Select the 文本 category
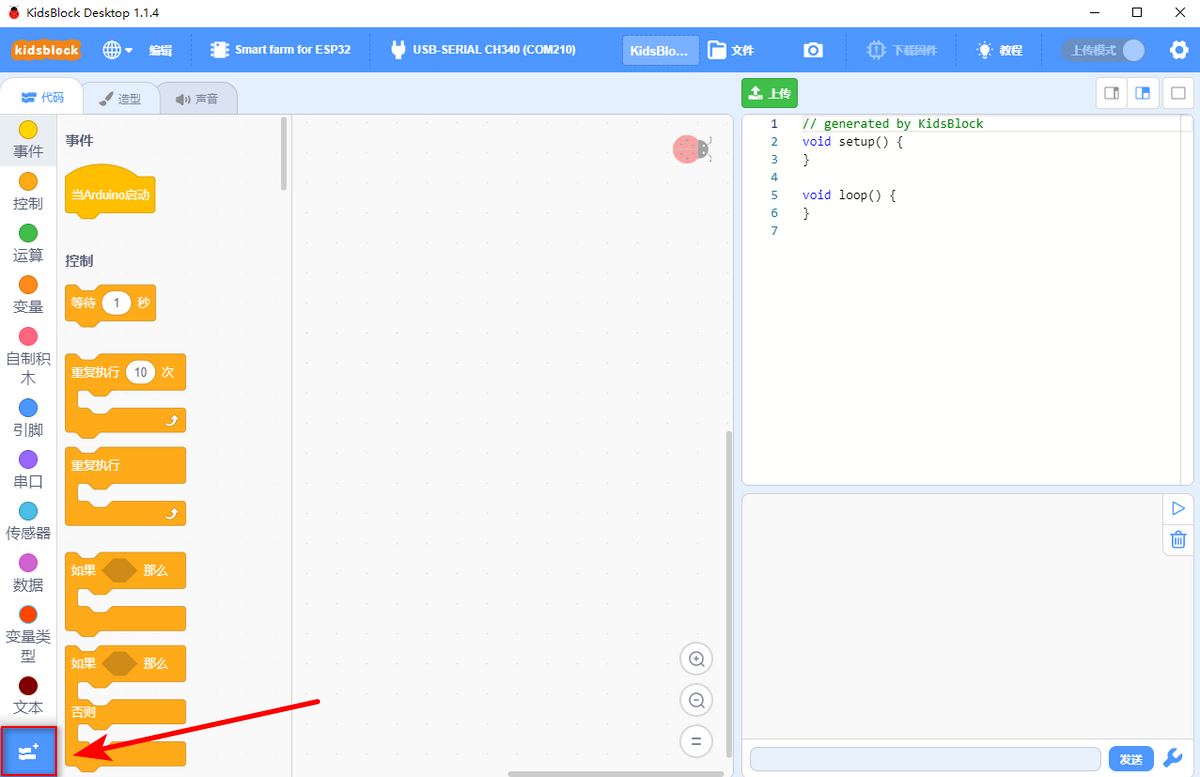Image resolution: width=1200 pixels, height=777 pixels. (28, 697)
